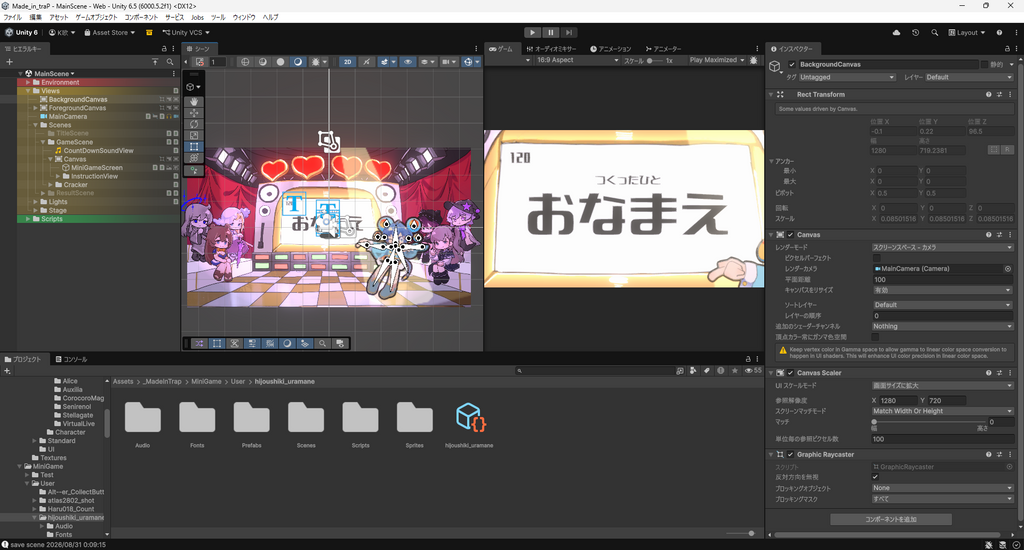Click the 平面距離 value field
This screenshot has width=1024, height=550.
click(x=942, y=280)
